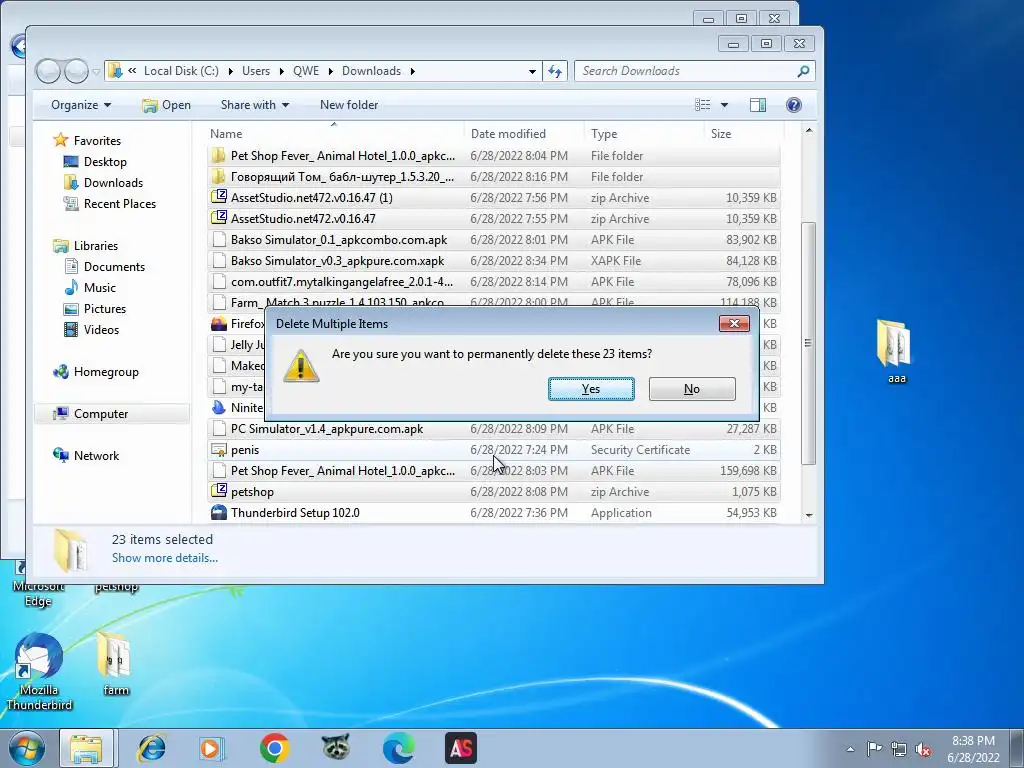Screen dimensions: 1024x768
Task: Select the Ninite installer icon in list
Action: pyautogui.click(x=219, y=408)
